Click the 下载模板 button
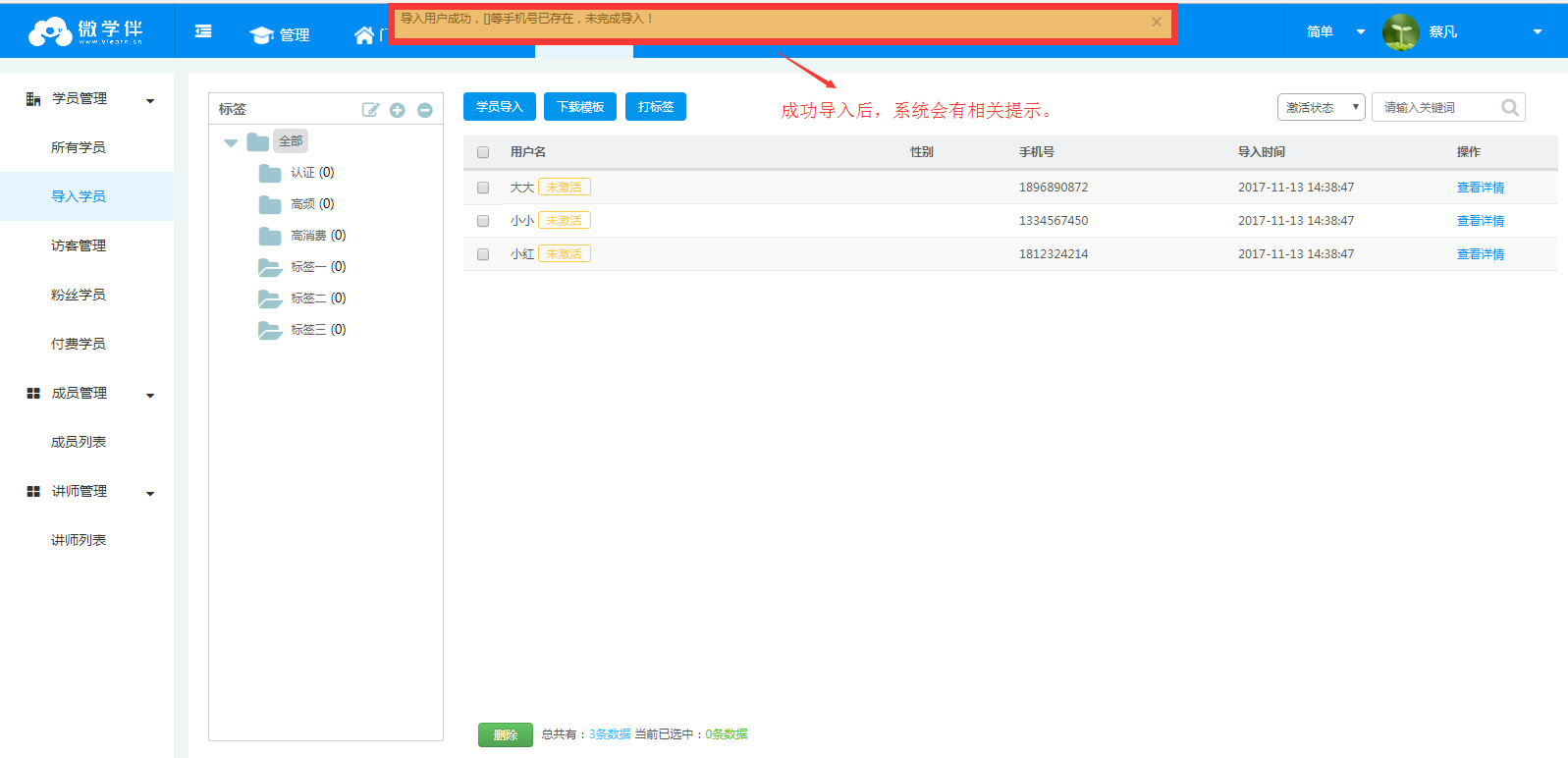The image size is (1568, 758). (580, 106)
